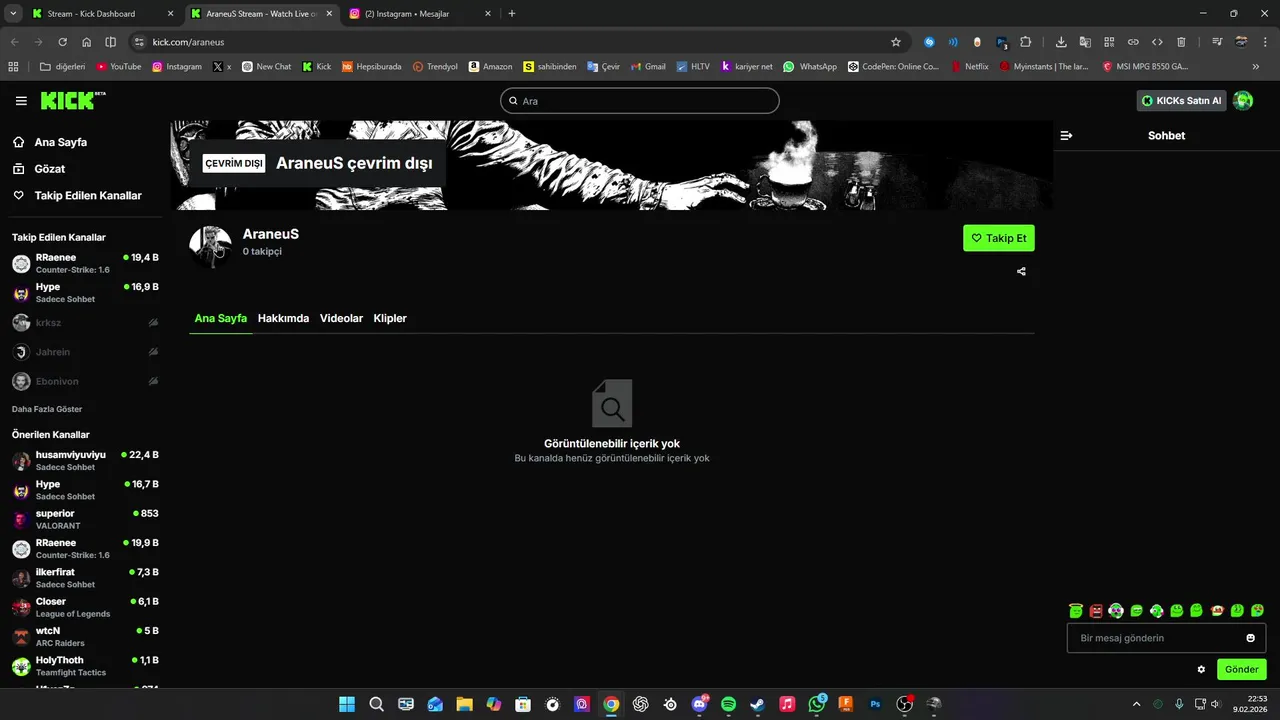Screen dimensions: 1280x720
Task: Open the Kick hamburger menu
Action: tap(21, 101)
